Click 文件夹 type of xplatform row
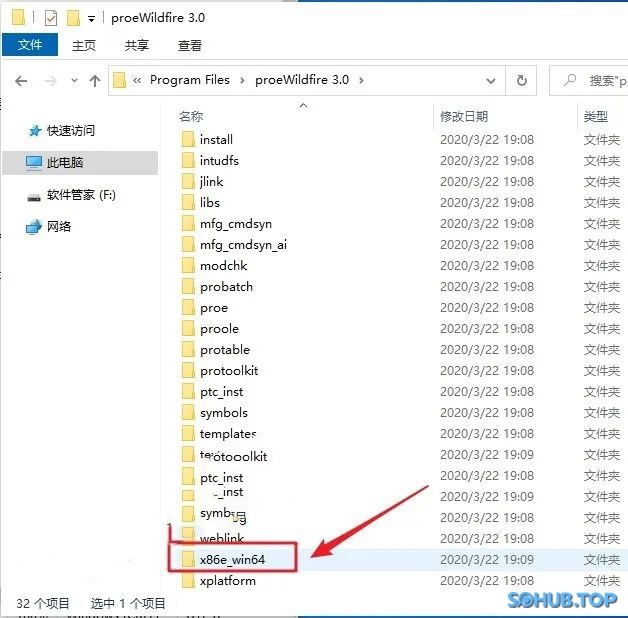628x618 pixels. click(x=602, y=581)
